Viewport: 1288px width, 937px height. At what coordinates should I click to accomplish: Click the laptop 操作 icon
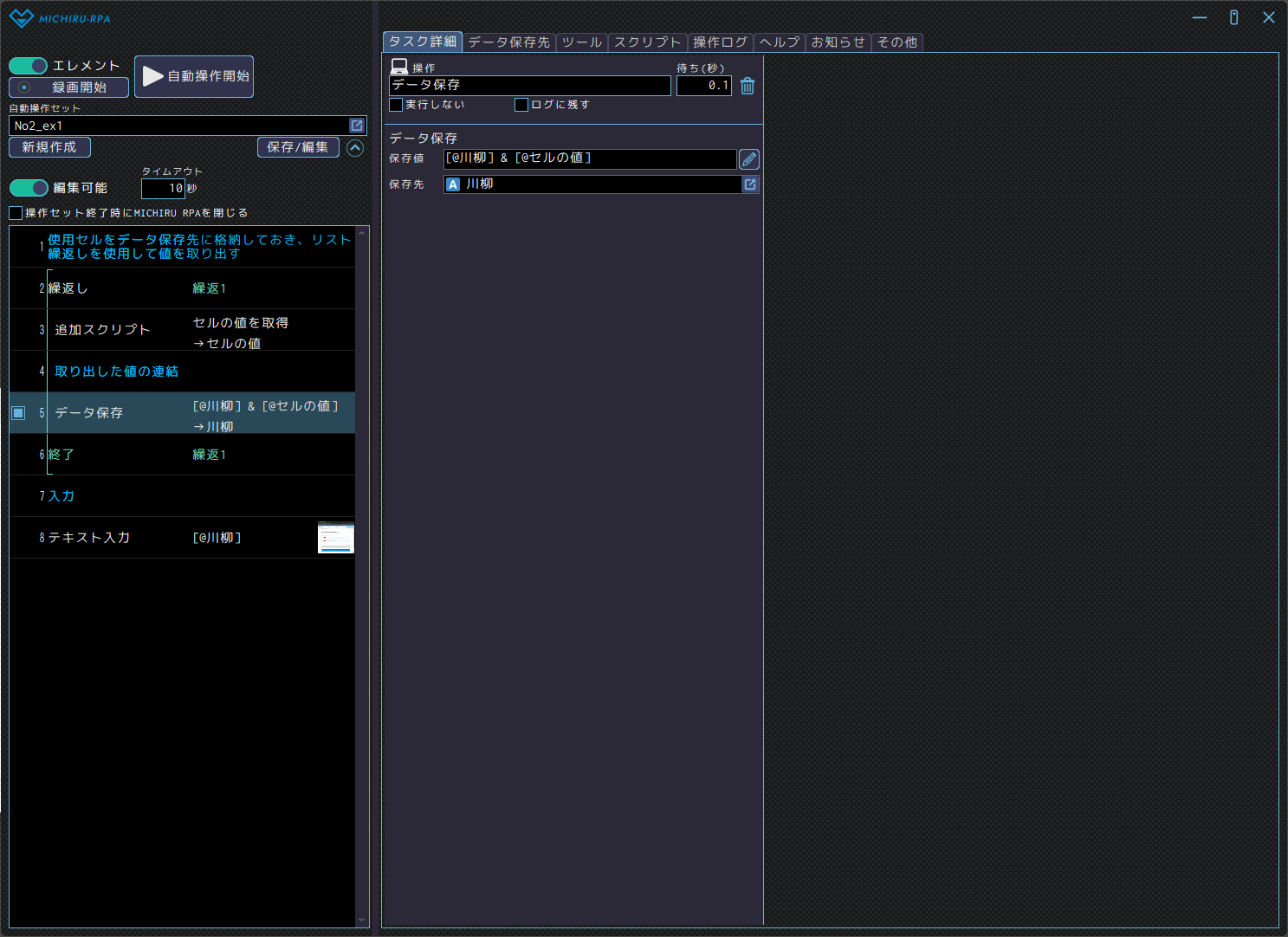pos(399,67)
